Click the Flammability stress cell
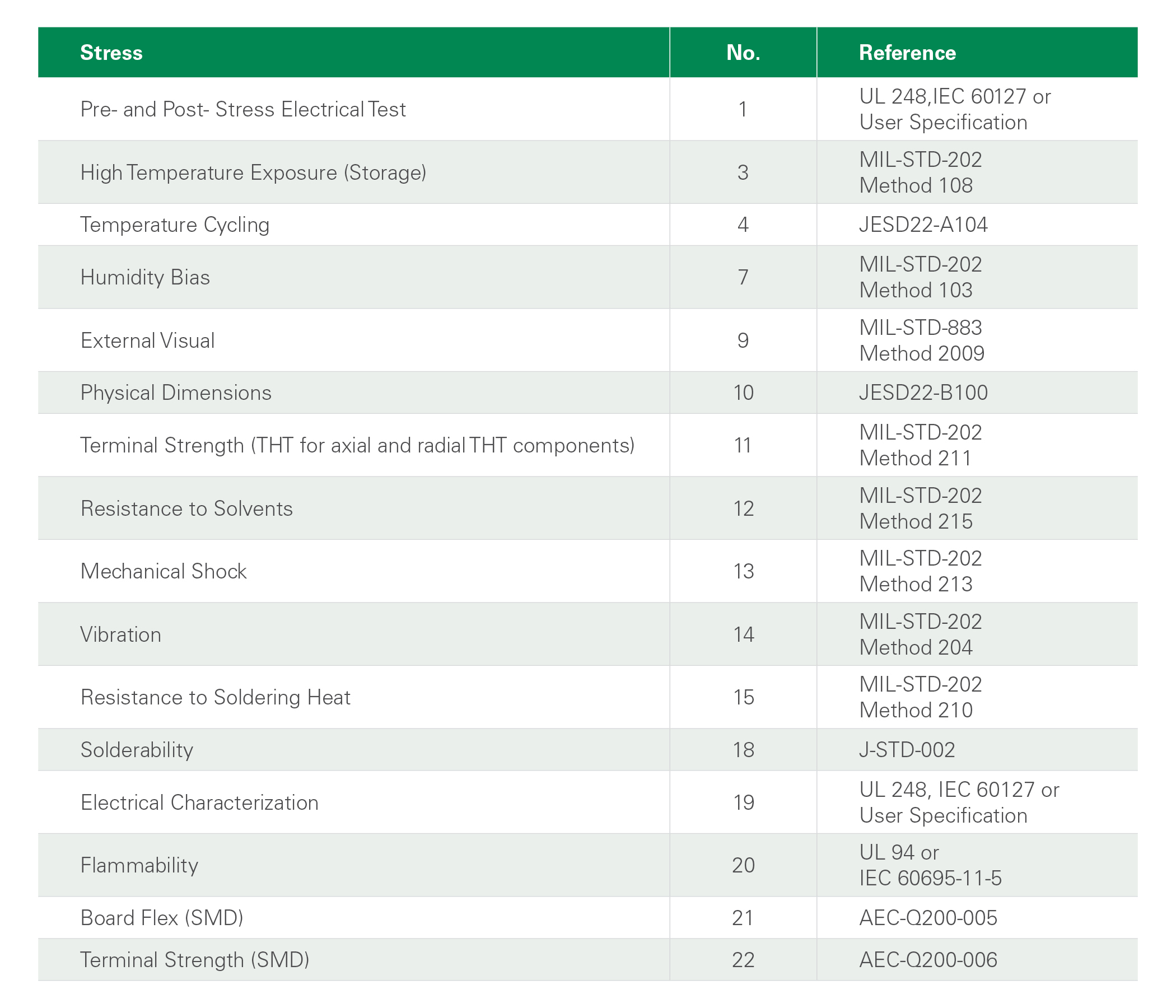Image resolution: width=1176 pixels, height=1008 pixels. point(139,865)
